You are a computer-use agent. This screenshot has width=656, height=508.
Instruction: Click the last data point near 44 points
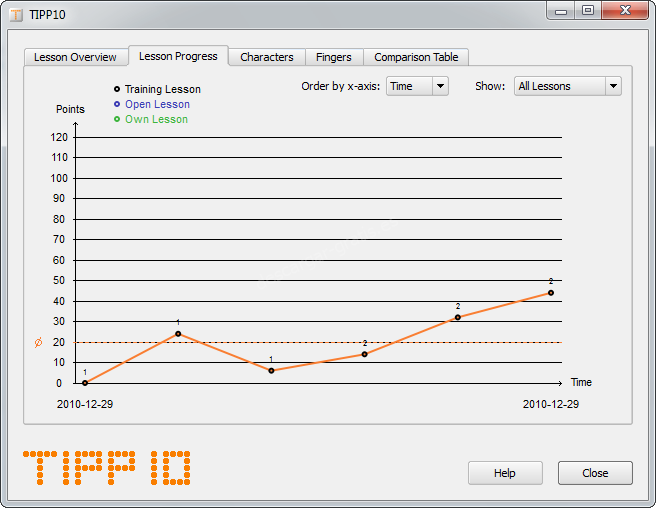[x=551, y=293]
